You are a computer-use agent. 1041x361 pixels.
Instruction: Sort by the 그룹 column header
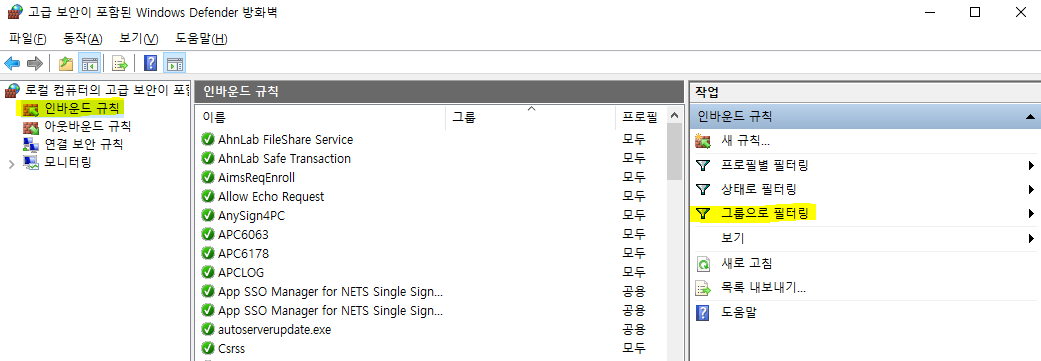[x=530, y=117]
